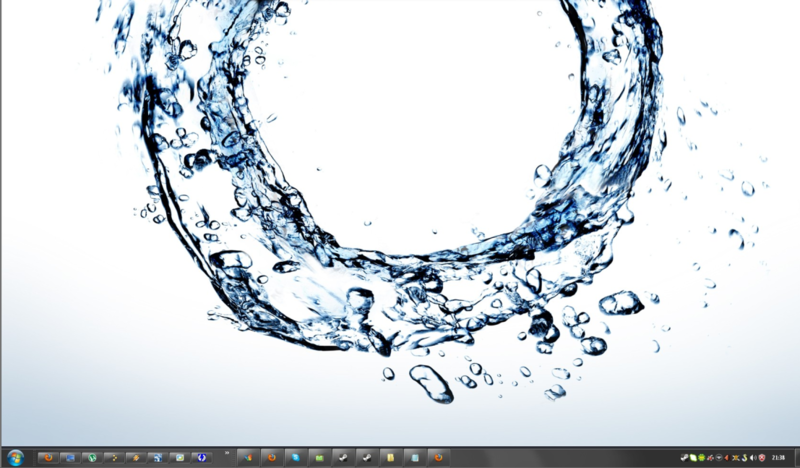This screenshot has height=468, width=800.
Task: Click the white S icon in system tray
Action: [x=744, y=457]
